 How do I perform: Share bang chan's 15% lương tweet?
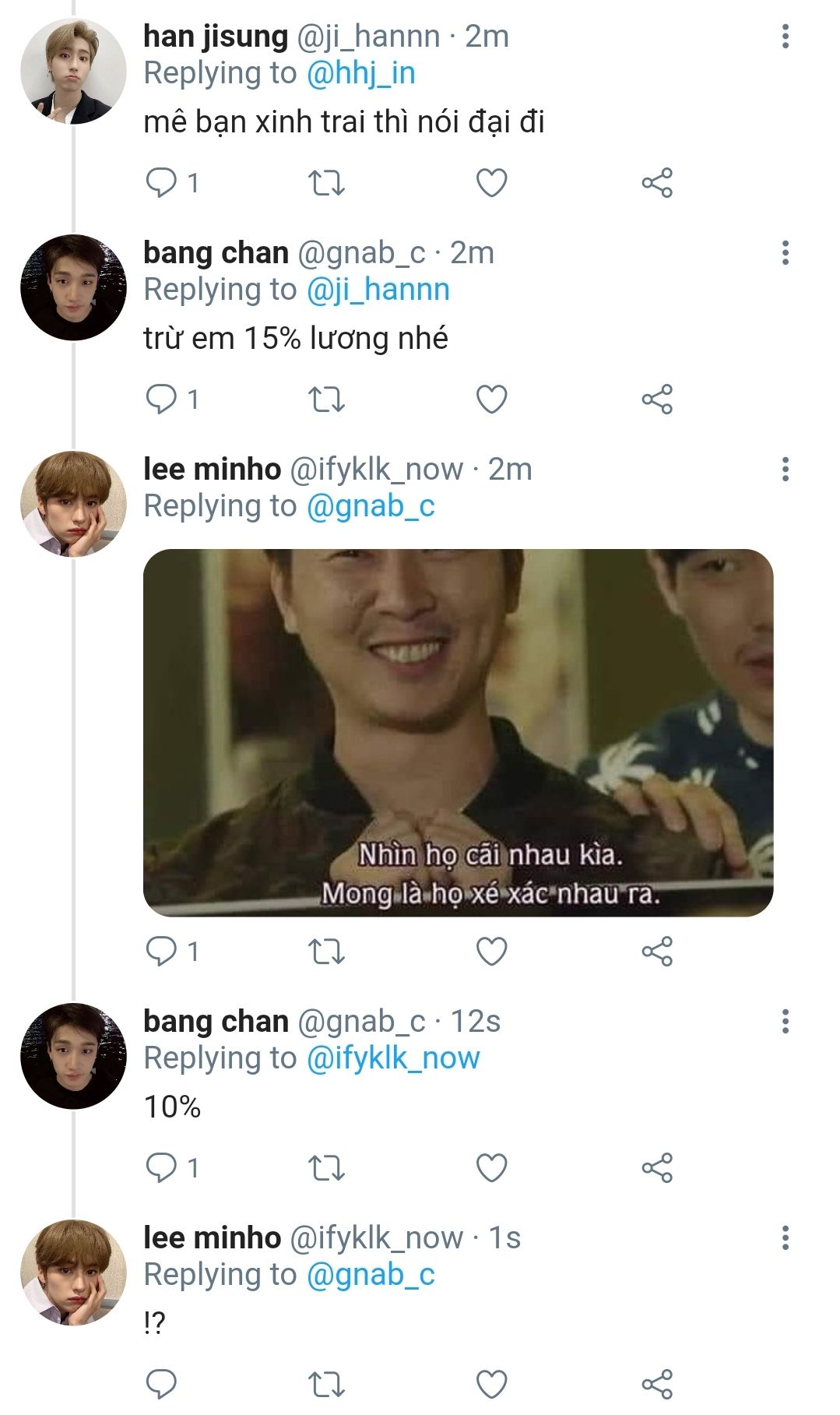(657, 400)
